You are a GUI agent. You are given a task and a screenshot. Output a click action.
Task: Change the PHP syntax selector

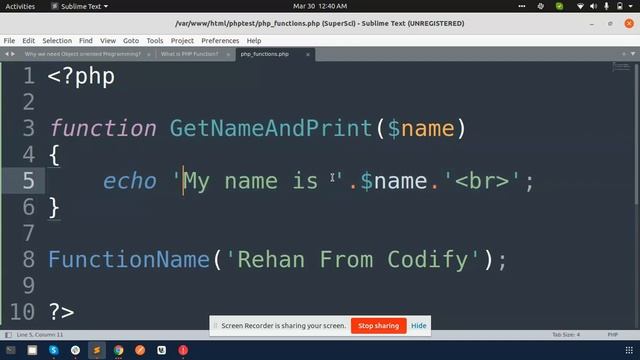click(x=612, y=335)
